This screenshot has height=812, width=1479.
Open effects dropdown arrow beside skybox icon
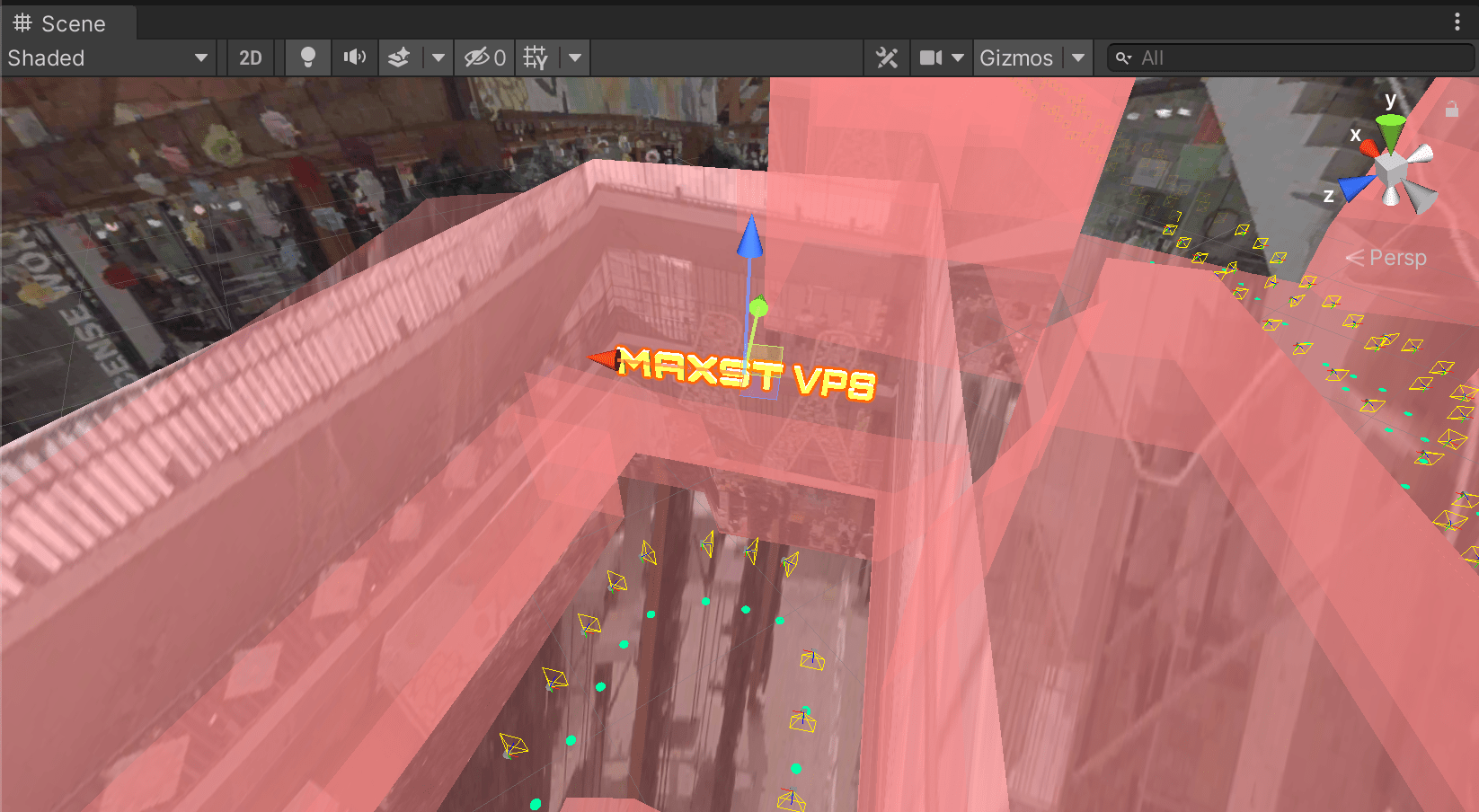click(x=438, y=57)
